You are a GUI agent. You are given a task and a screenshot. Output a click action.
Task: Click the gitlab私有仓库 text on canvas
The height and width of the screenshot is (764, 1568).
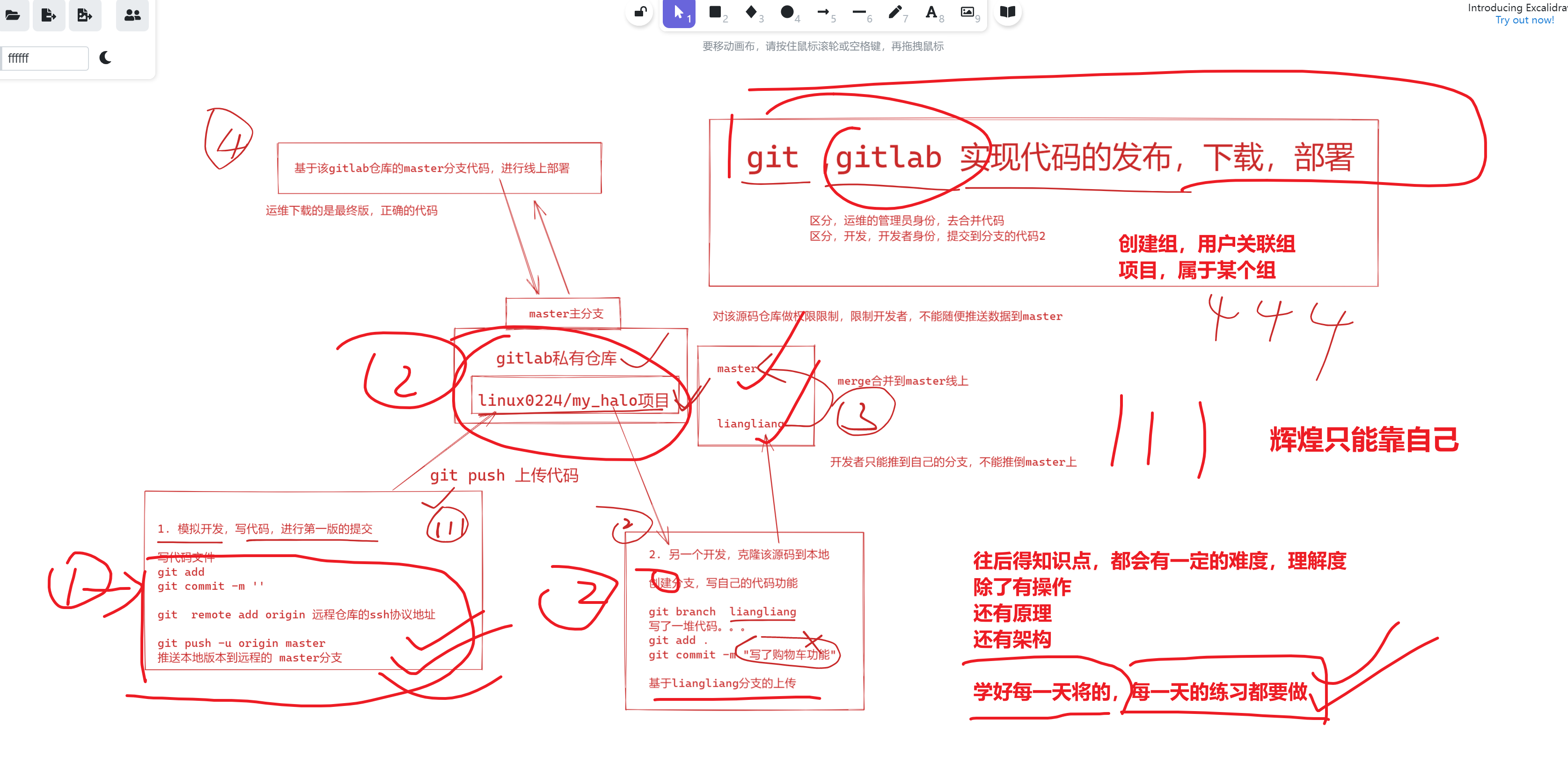pyautogui.click(x=556, y=358)
